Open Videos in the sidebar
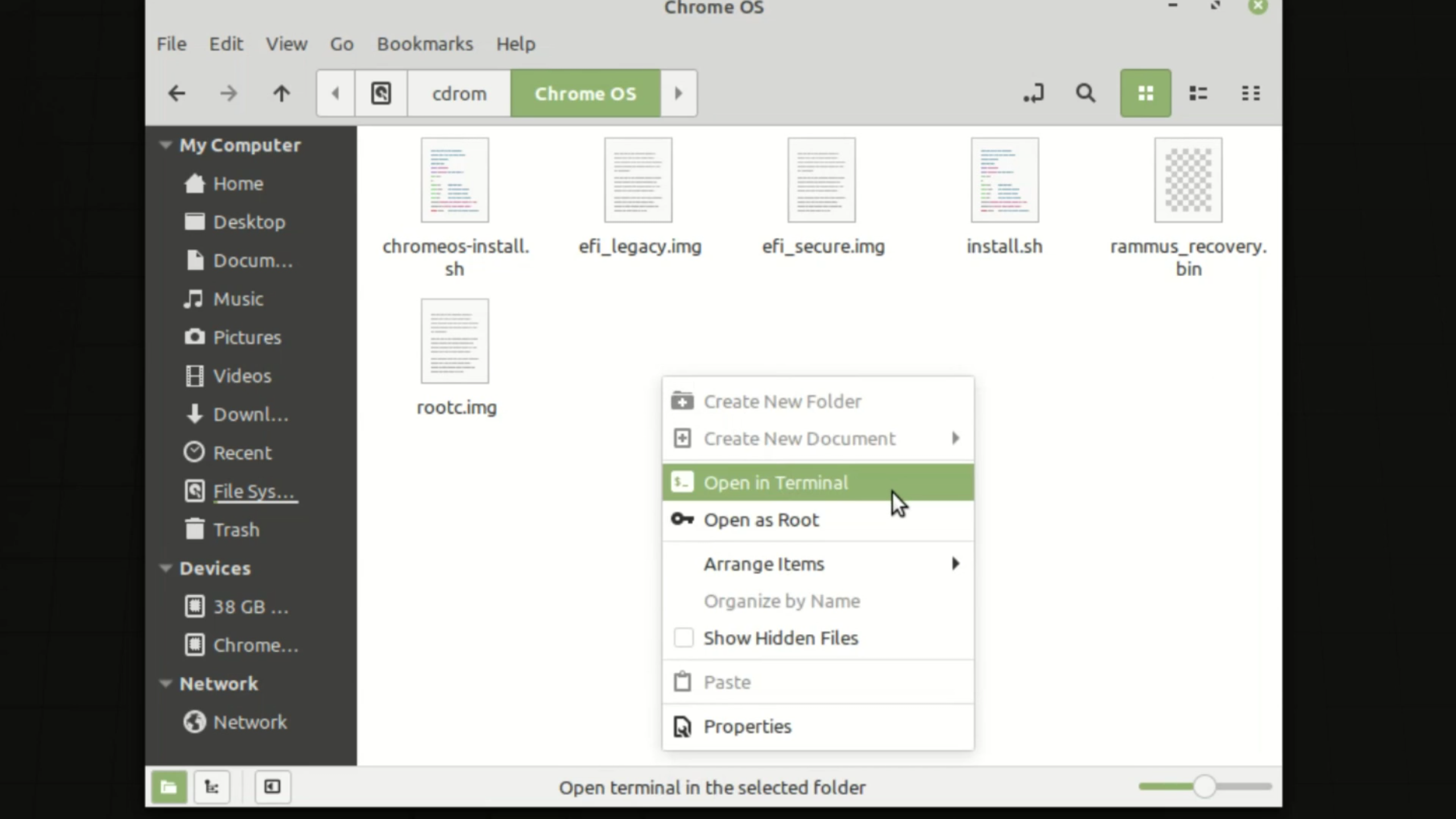This screenshot has height=819, width=1456. (x=242, y=376)
